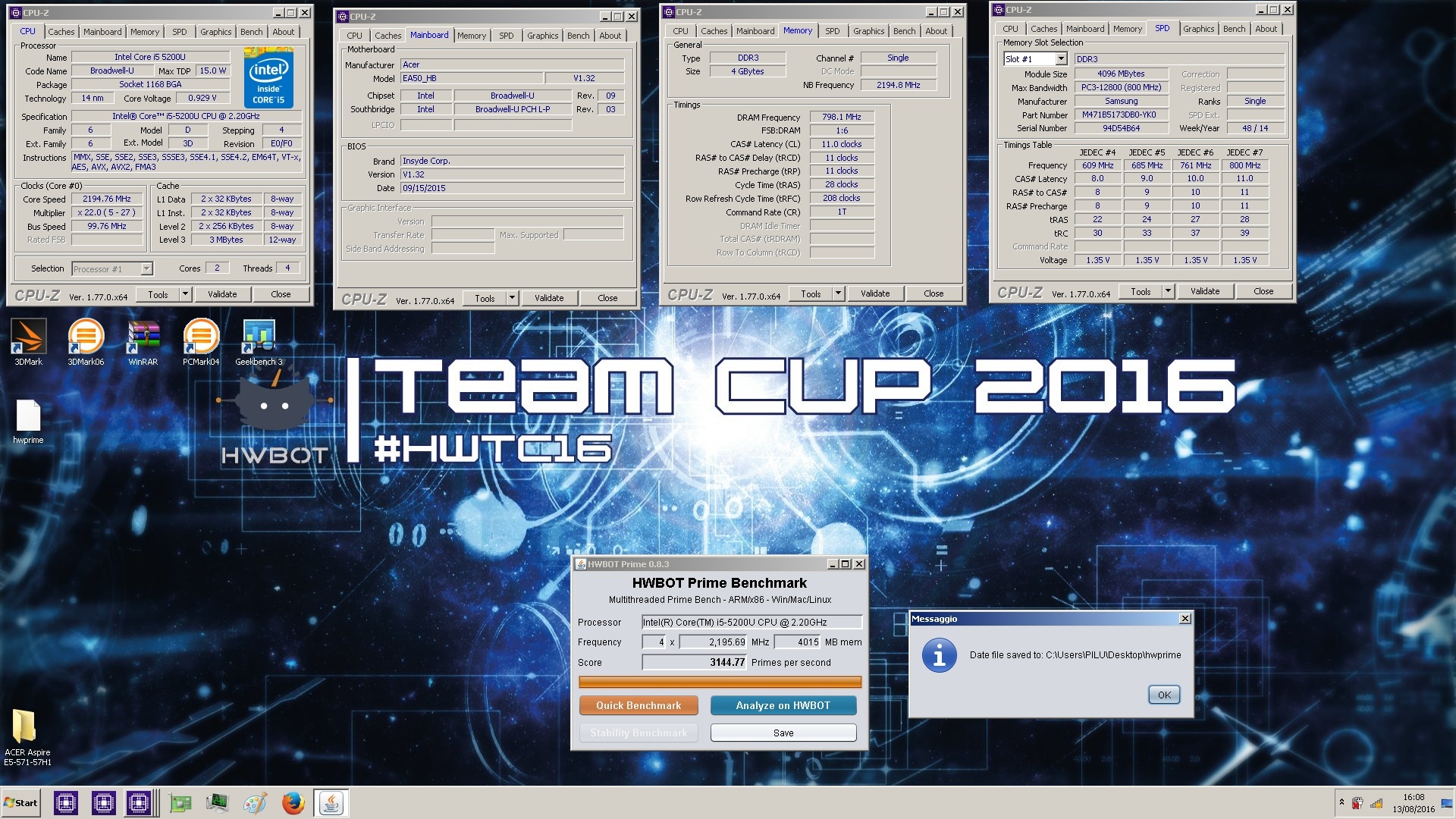Screen dimensions: 1456x819
Task: Click Validate in the first CPU-Z window
Action: pyautogui.click(x=222, y=294)
